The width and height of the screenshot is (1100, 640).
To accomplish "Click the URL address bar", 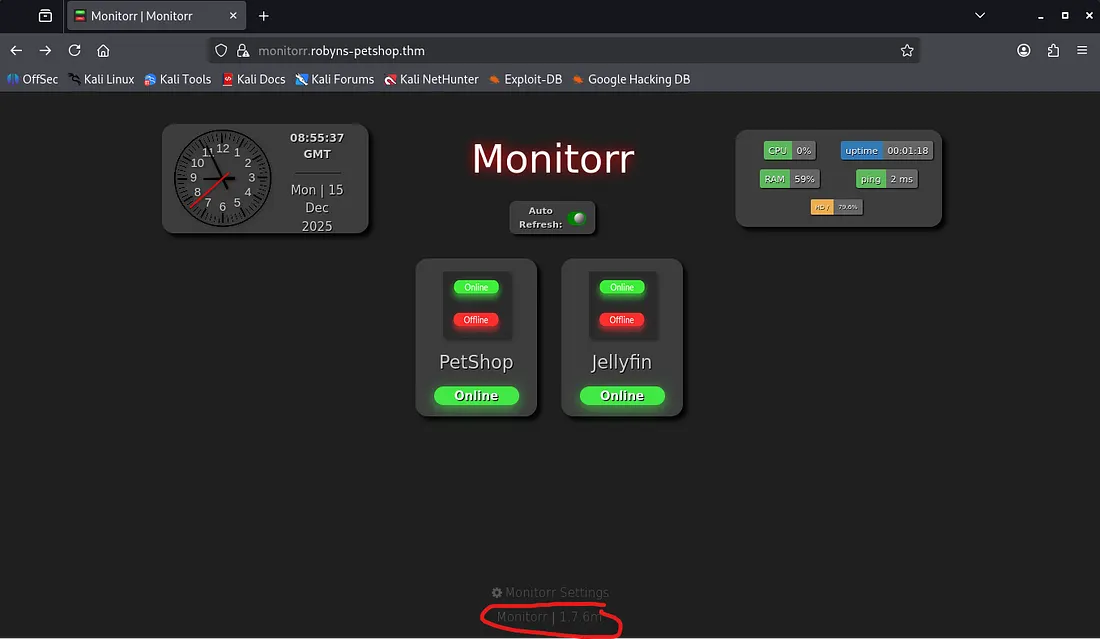I will click(560, 50).
